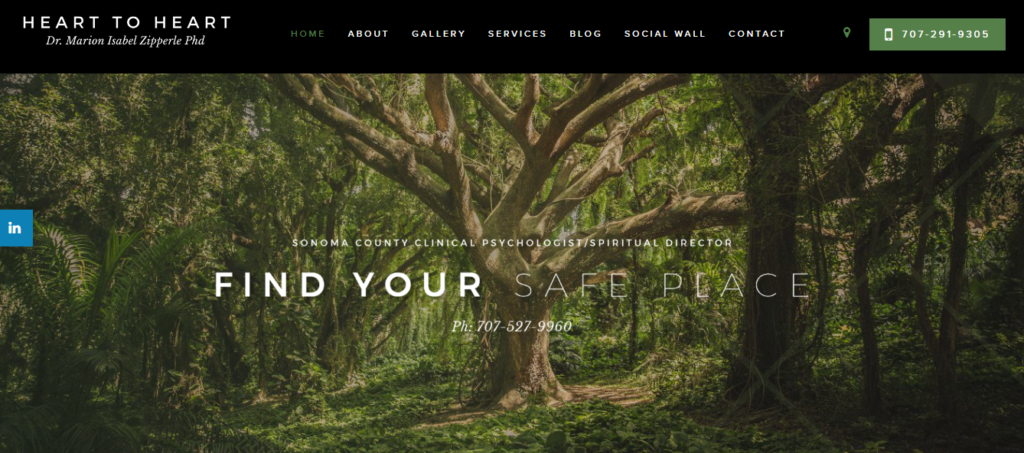The image size is (1024, 453).
Task: Select Gallery in the navigation bar
Action: click(x=439, y=34)
